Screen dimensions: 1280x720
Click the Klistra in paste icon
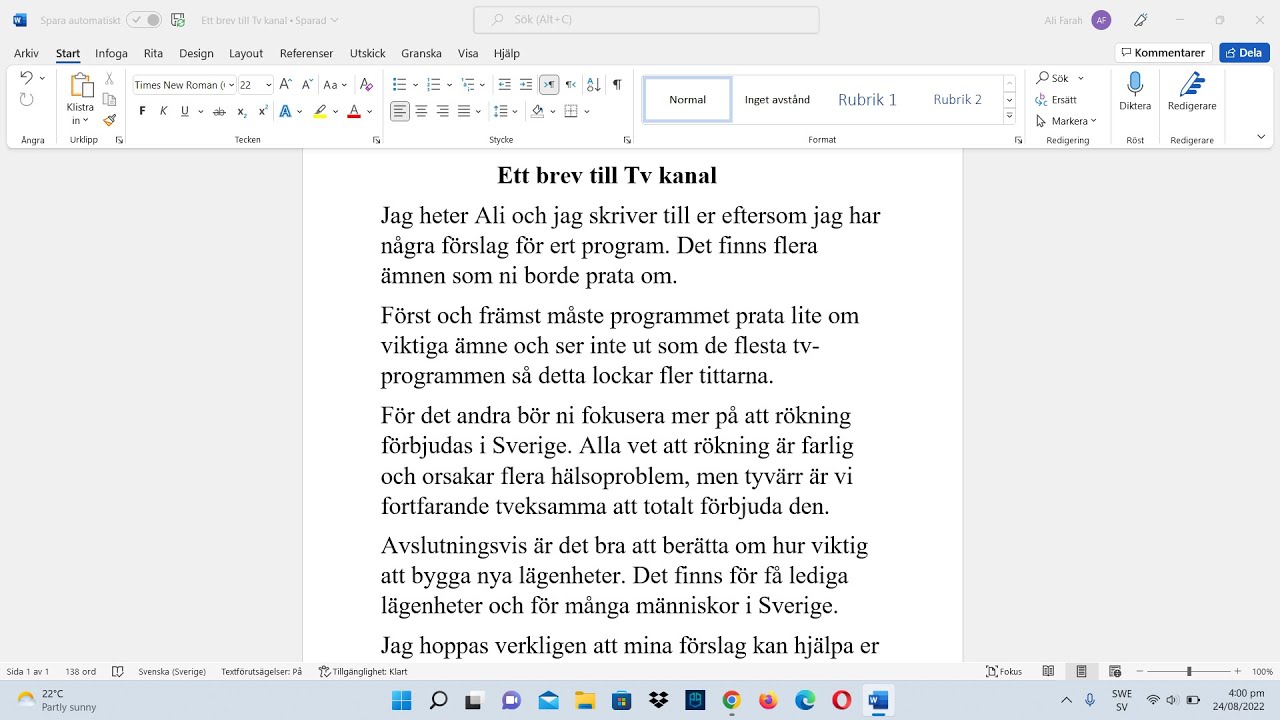pyautogui.click(x=81, y=86)
